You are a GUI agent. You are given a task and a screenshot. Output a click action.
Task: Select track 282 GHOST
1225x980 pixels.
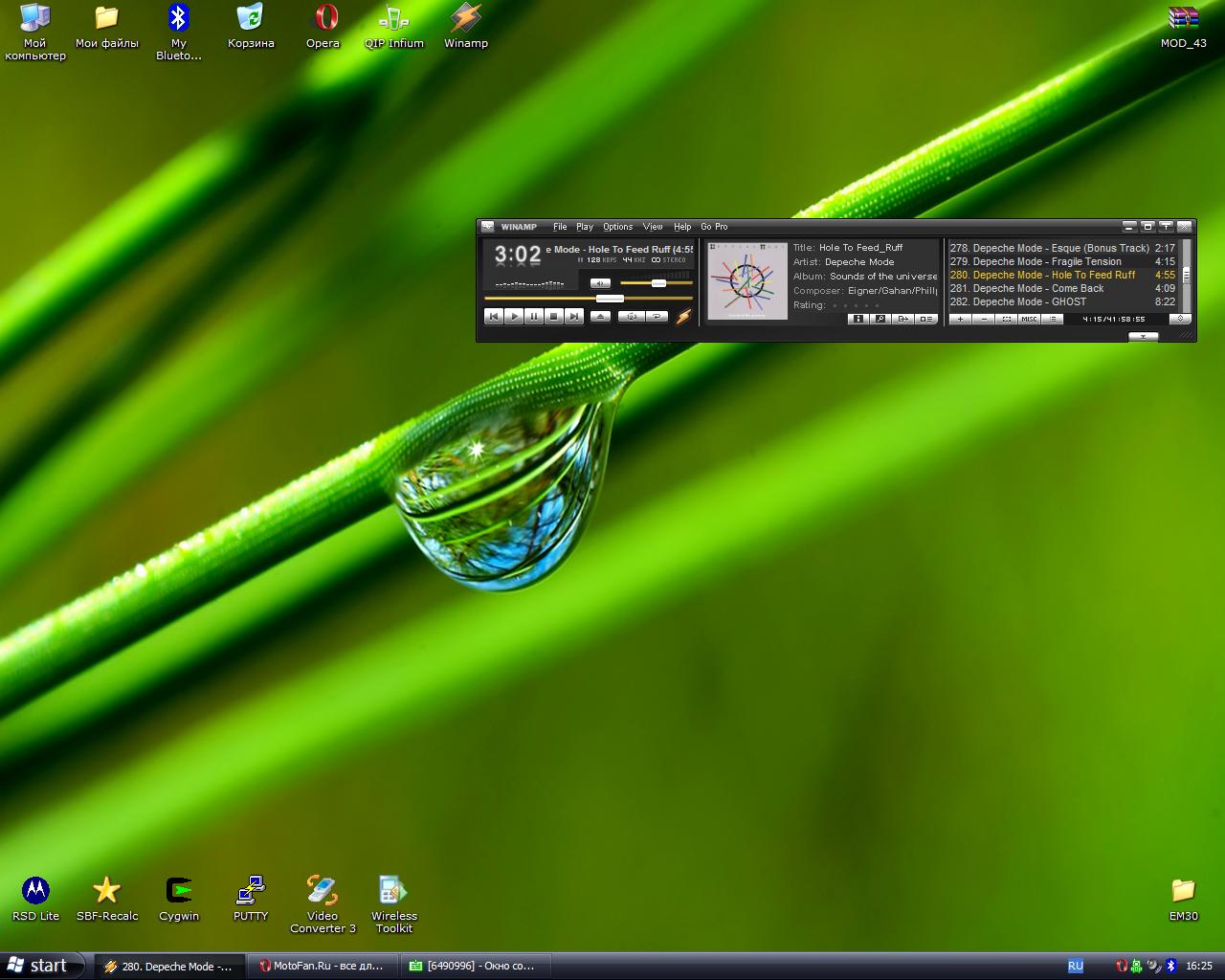pos(1062,301)
